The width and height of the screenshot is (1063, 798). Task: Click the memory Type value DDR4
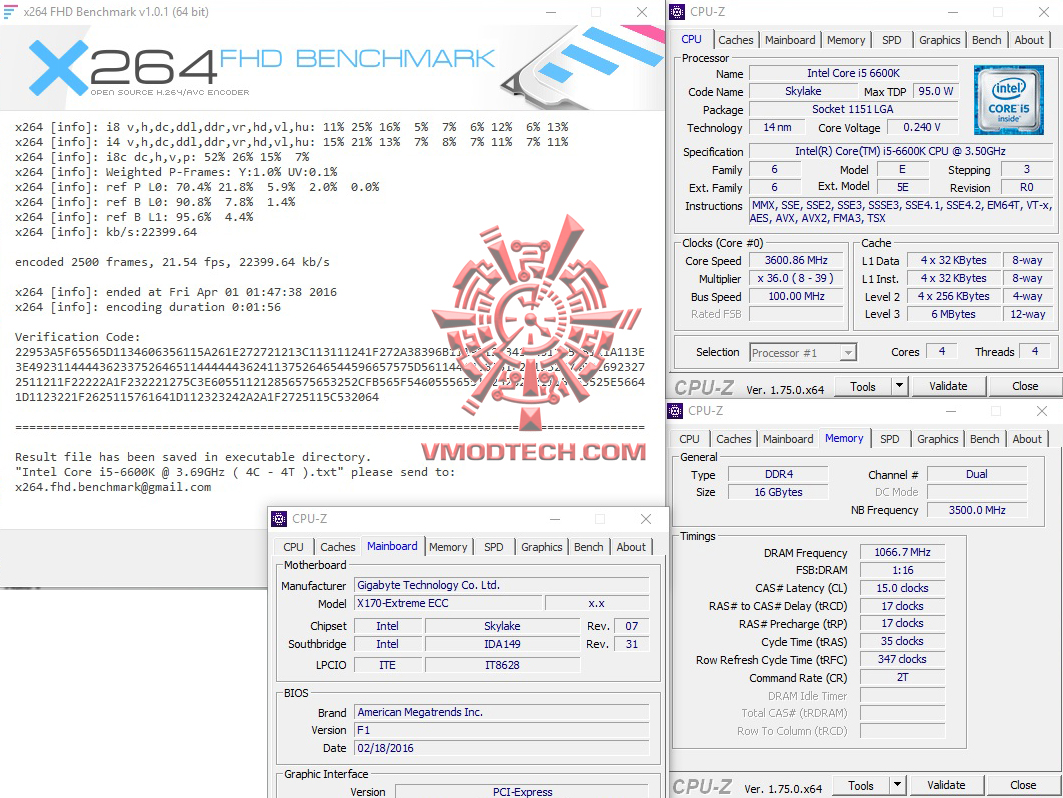pos(778,474)
